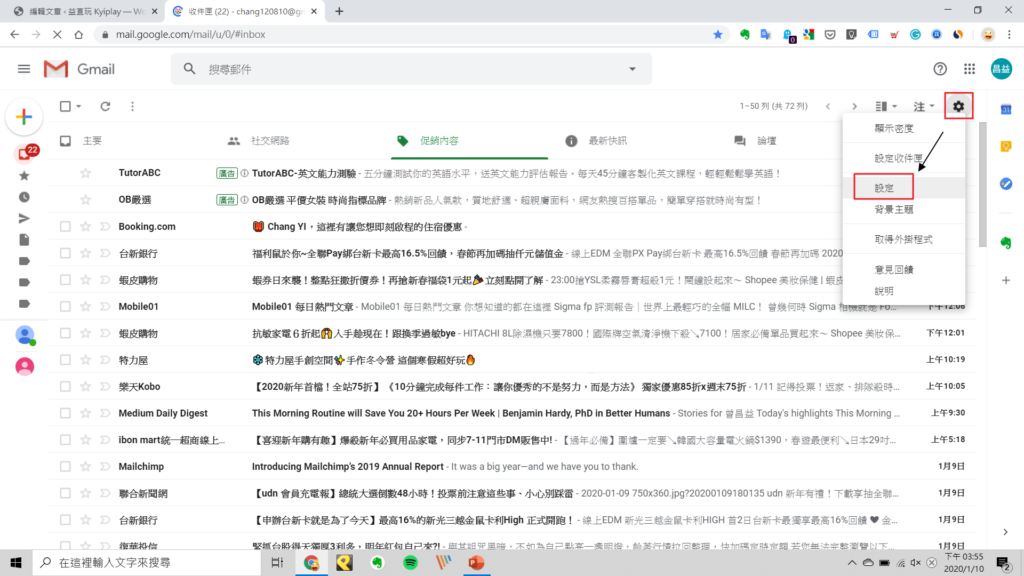
Task: Open the Google account avatar
Action: pyautogui.click(x=1000, y=69)
